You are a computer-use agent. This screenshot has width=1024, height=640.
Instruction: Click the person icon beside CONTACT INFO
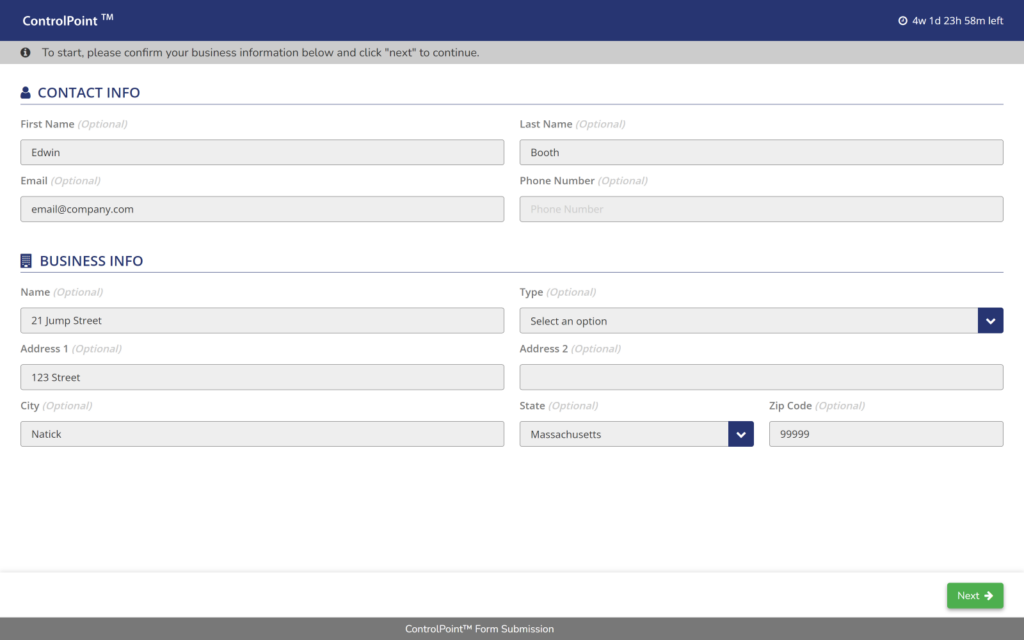[x=25, y=92]
